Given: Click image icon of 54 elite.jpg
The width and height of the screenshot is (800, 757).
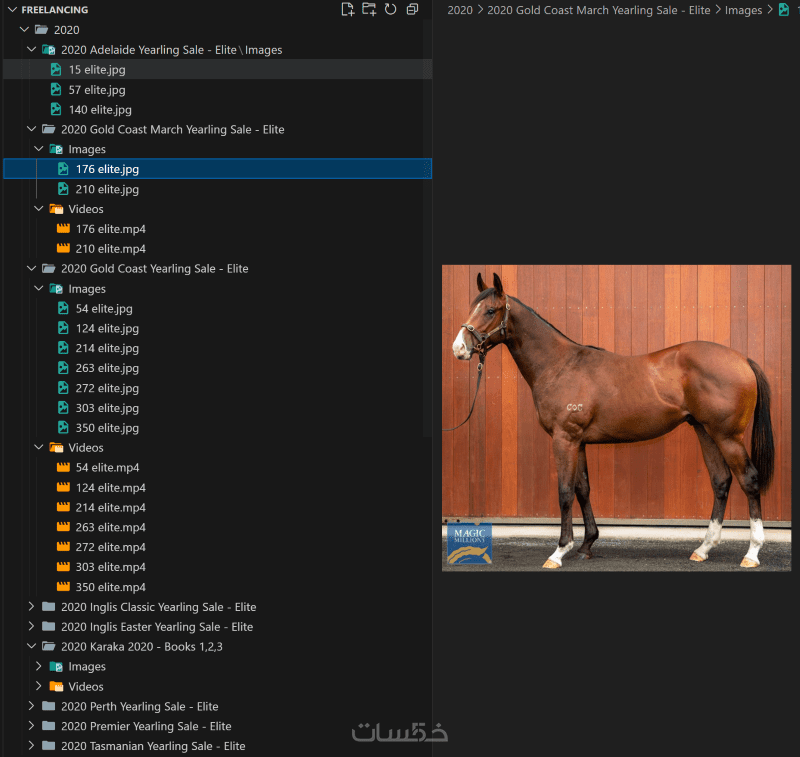Looking at the screenshot, I should point(63,308).
